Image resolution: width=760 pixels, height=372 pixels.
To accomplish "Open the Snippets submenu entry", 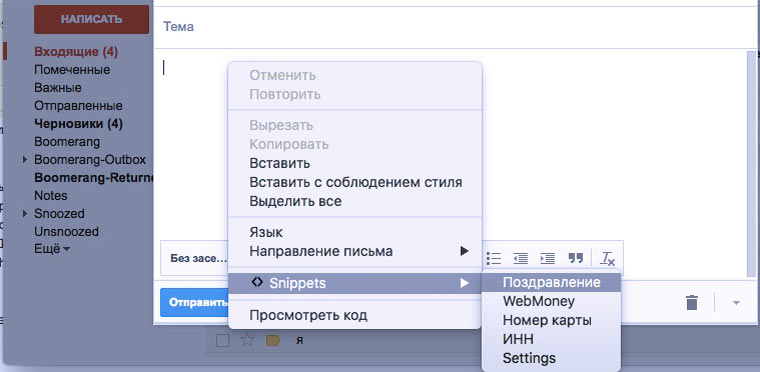I will pos(355,283).
